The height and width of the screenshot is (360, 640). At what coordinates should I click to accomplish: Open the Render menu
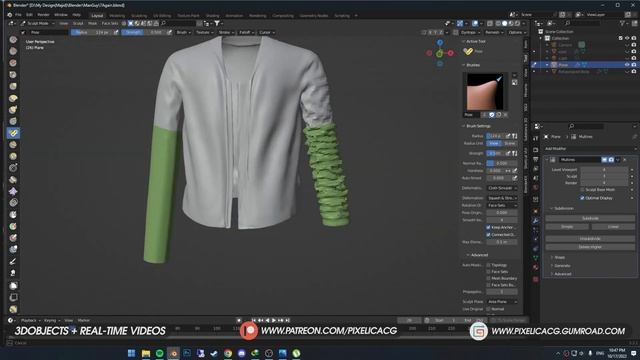click(x=43, y=15)
